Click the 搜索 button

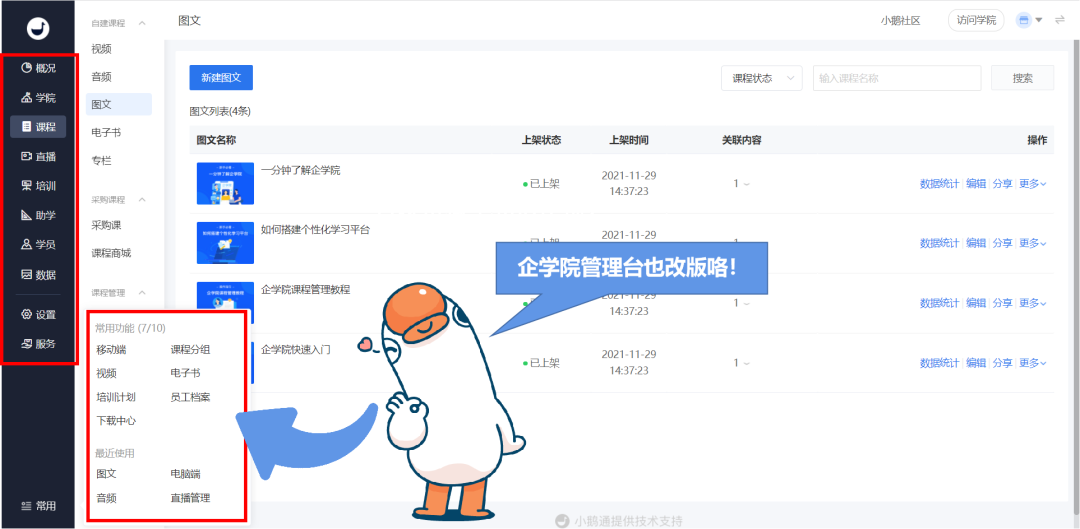(1022, 79)
